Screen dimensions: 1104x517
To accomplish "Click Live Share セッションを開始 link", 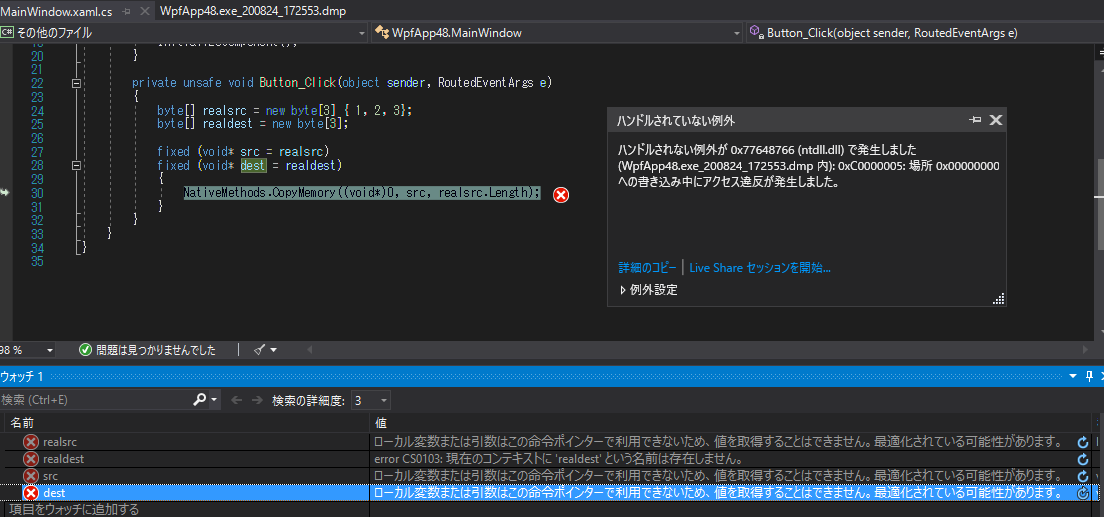I will click(x=760, y=268).
